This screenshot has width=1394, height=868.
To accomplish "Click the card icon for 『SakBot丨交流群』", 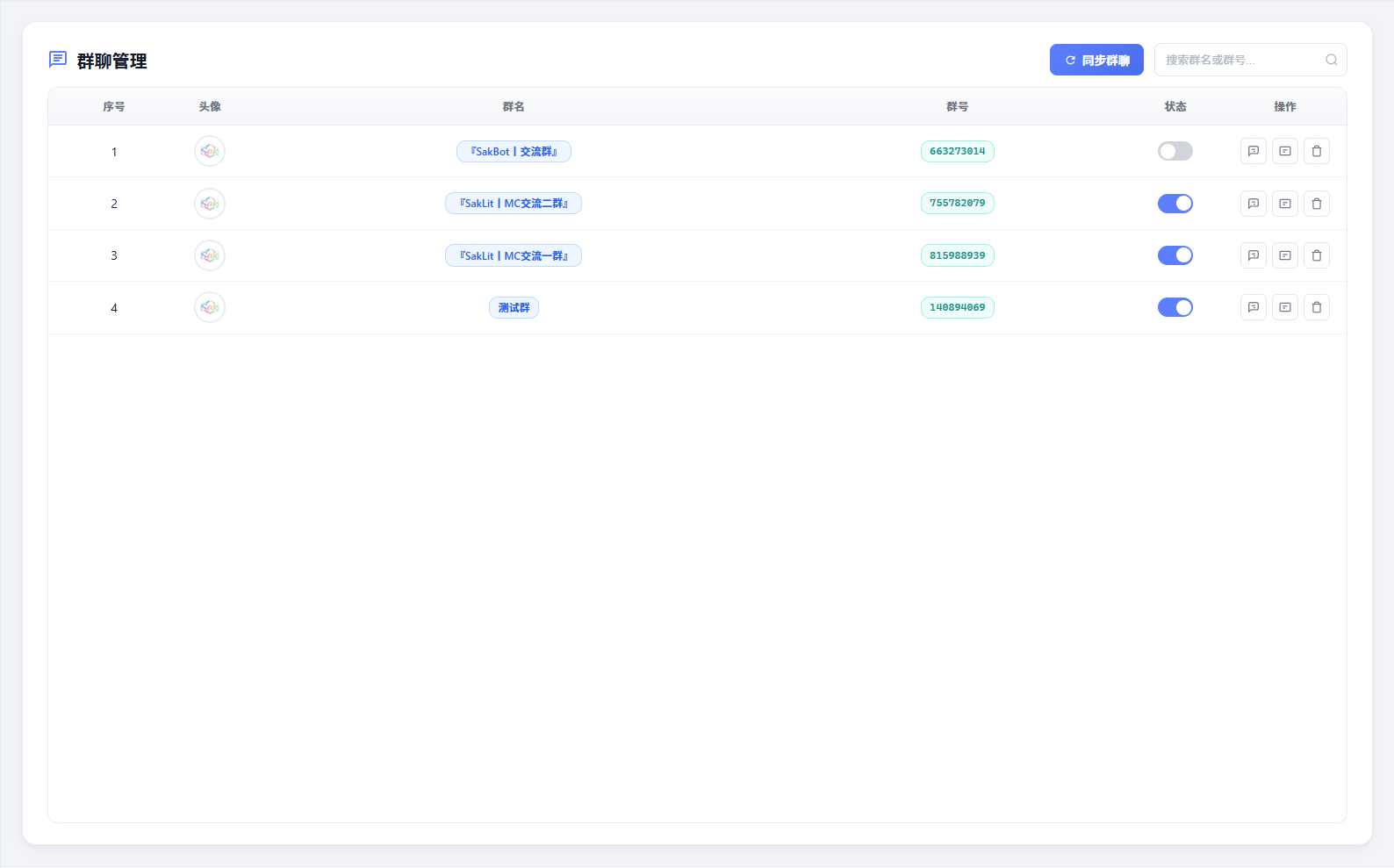I will (x=1285, y=151).
